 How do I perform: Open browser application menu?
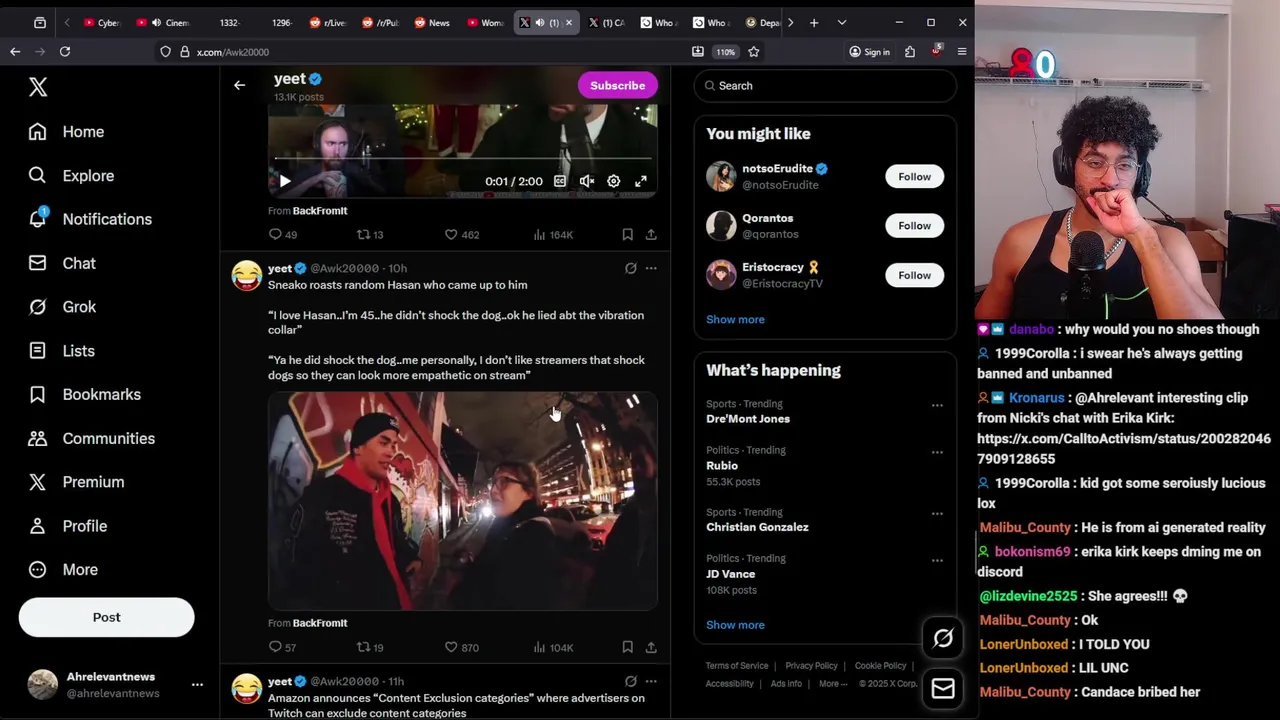(x=962, y=51)
